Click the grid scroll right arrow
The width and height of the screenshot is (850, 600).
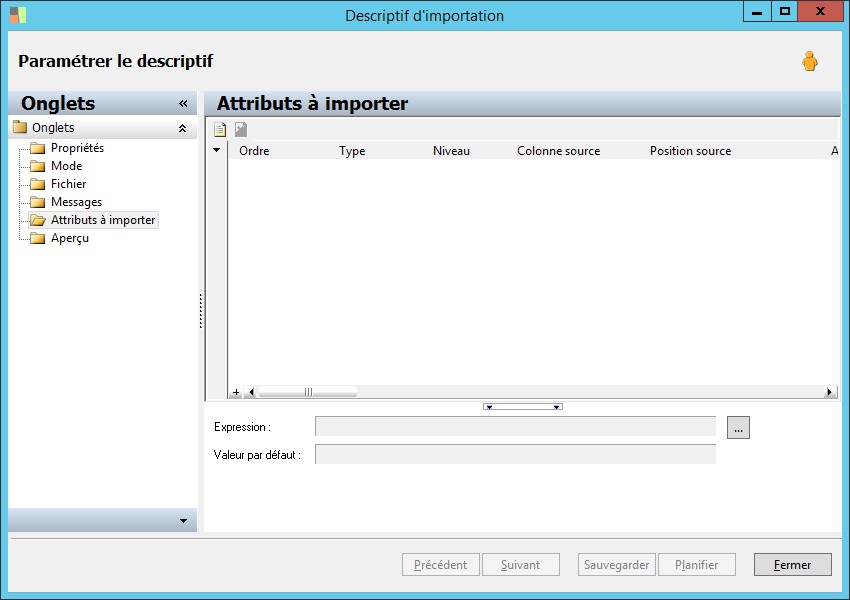829,392
